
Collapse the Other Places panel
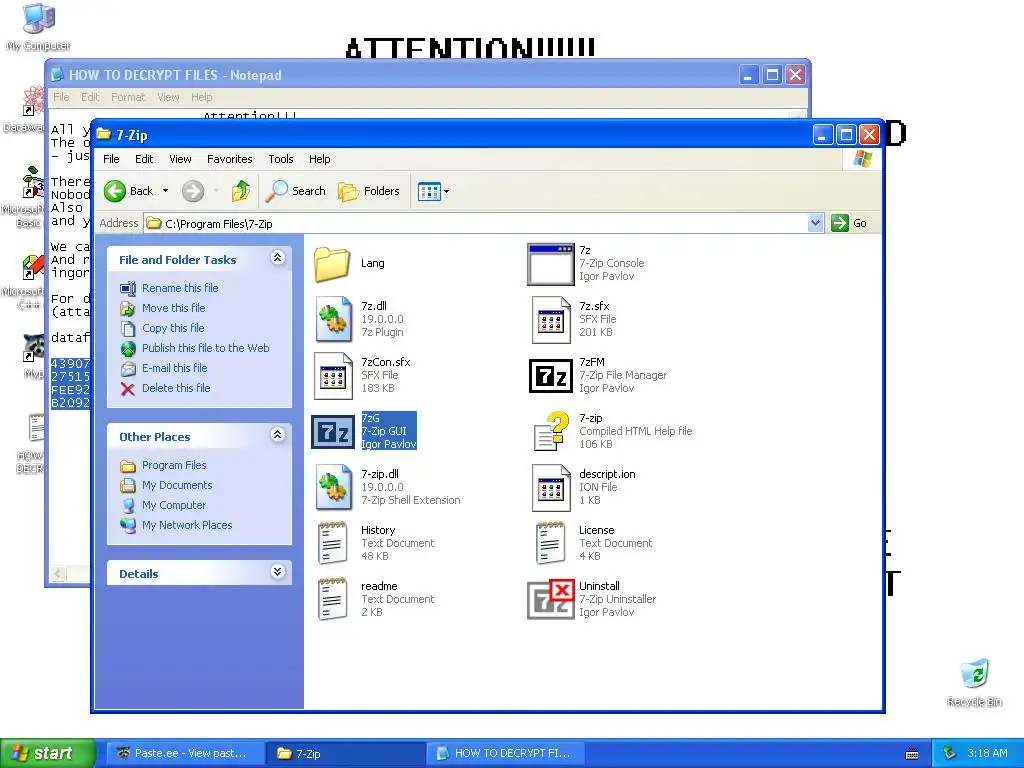click(x=278, y=435)
